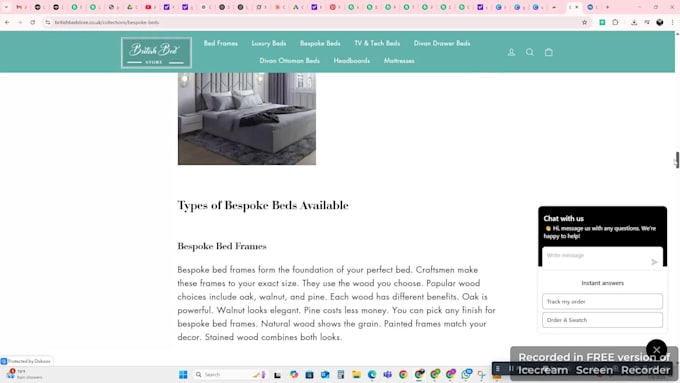680x383 pixels.
Task: Open Task View on the taskbar
Action: point(277,375)
